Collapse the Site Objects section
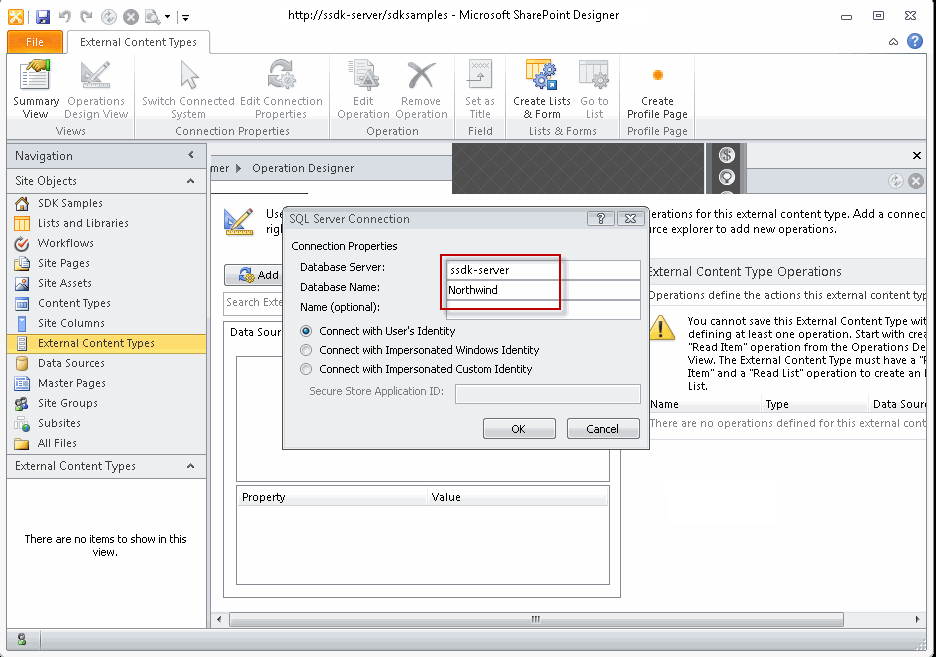The width and height of the screenshot is (936, 657). coord(191,181)
